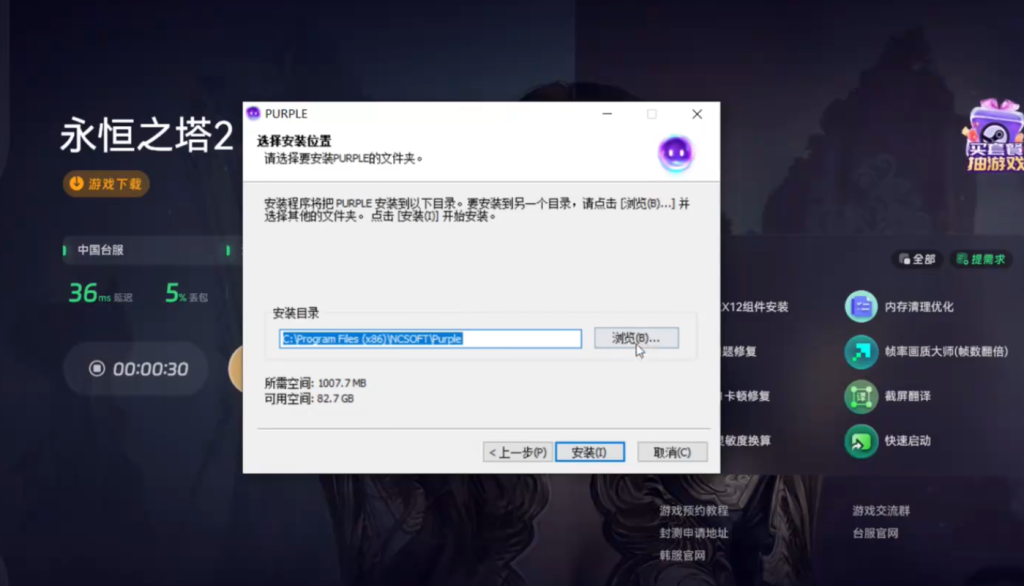Viewport: 1024px width, 586px height.
Task: Click the 安装(I) install button
Action: coord(590,452)
